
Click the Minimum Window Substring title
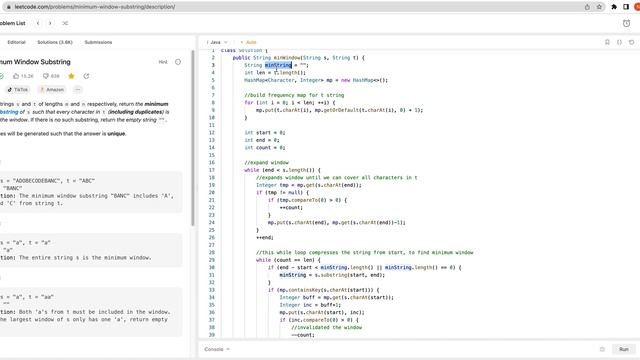click(x=35, y=62)
